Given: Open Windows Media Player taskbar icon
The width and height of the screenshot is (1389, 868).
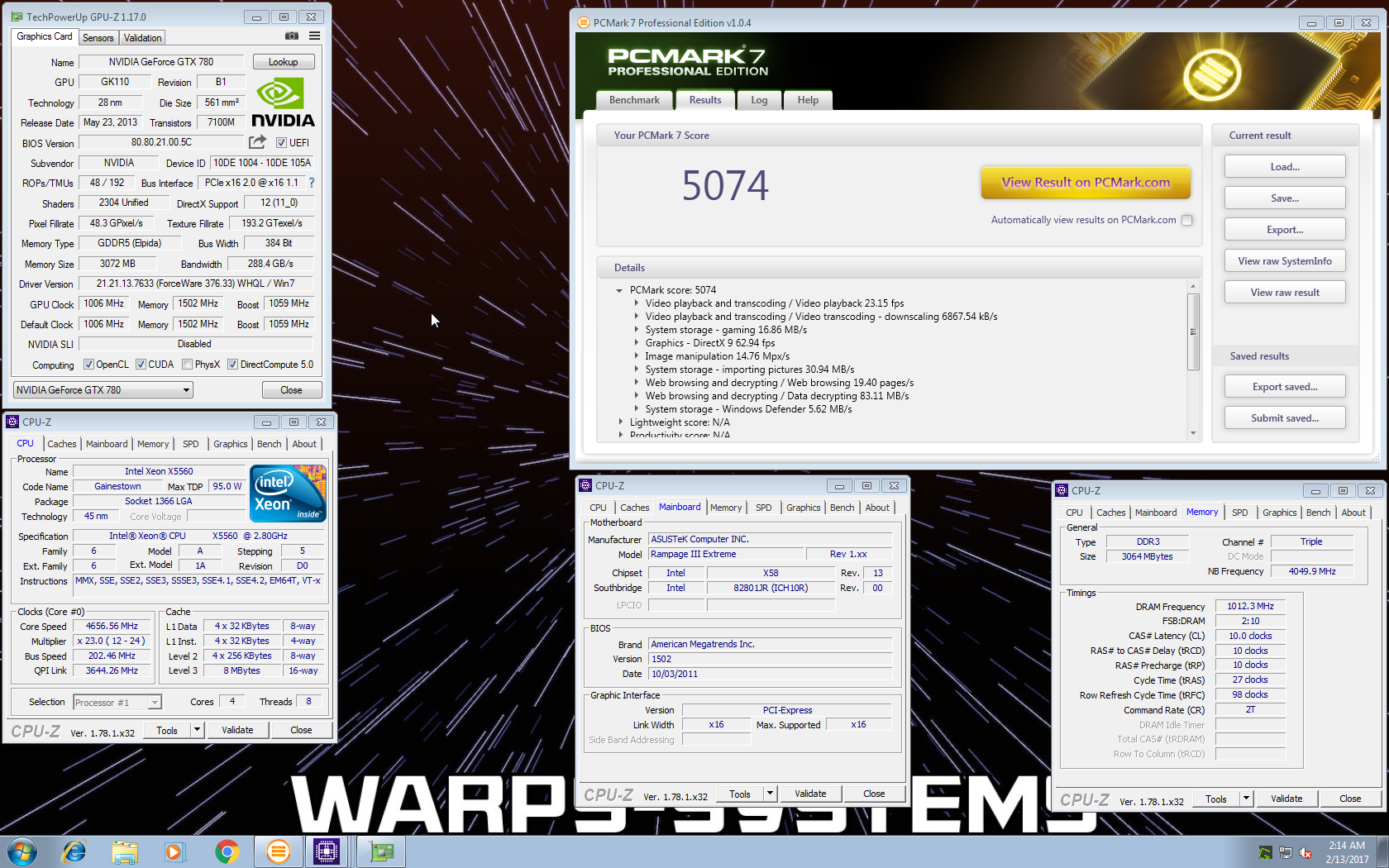Looking at the screenshot, I should (x=174, y=851).
